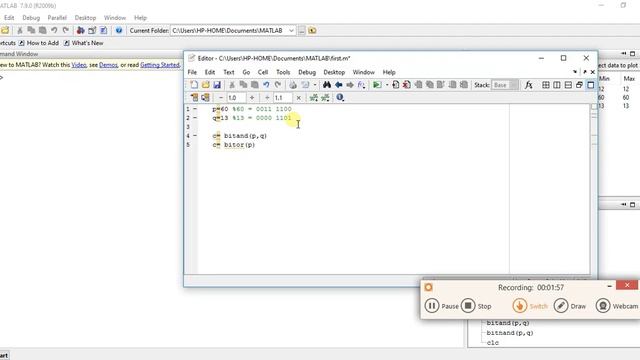Run first.m with the green play icon

click(x=377, y=85)
